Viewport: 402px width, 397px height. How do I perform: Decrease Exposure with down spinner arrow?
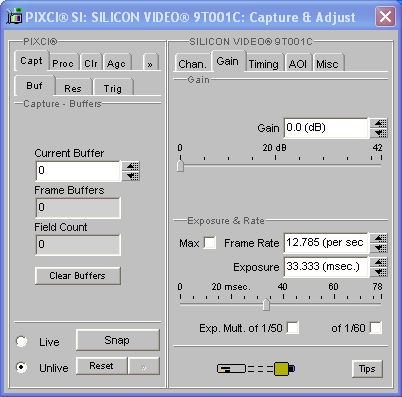tap(379, 272)
